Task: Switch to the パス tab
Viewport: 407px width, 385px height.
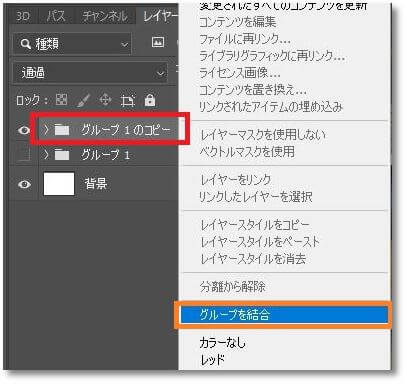Action: coord(56,16)
